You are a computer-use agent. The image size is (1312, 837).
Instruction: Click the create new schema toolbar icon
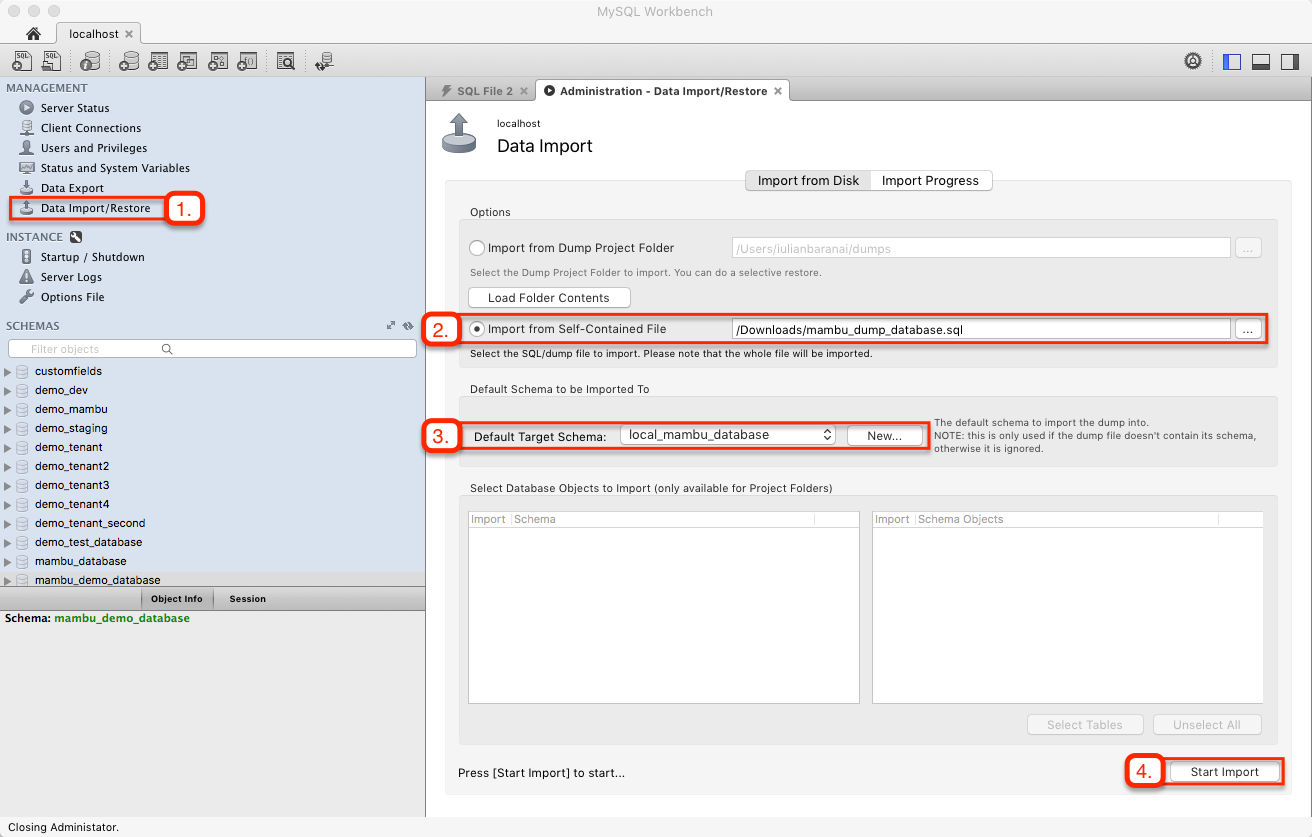point(128,62)
